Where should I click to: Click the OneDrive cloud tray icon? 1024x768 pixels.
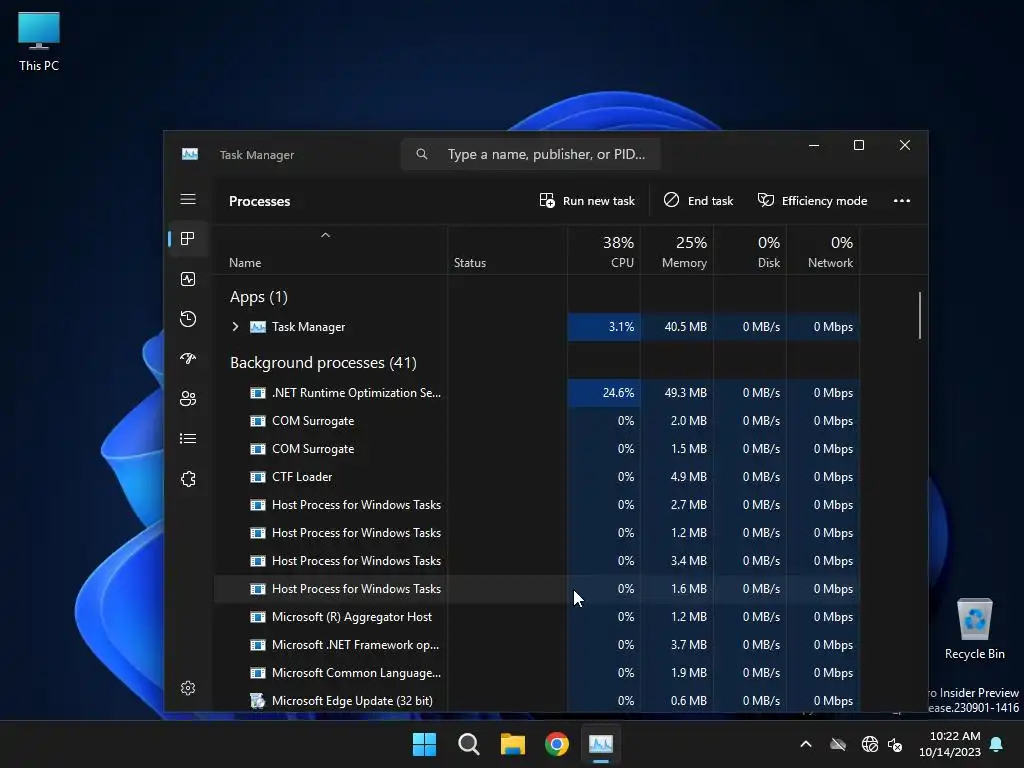tap(838, 744)
